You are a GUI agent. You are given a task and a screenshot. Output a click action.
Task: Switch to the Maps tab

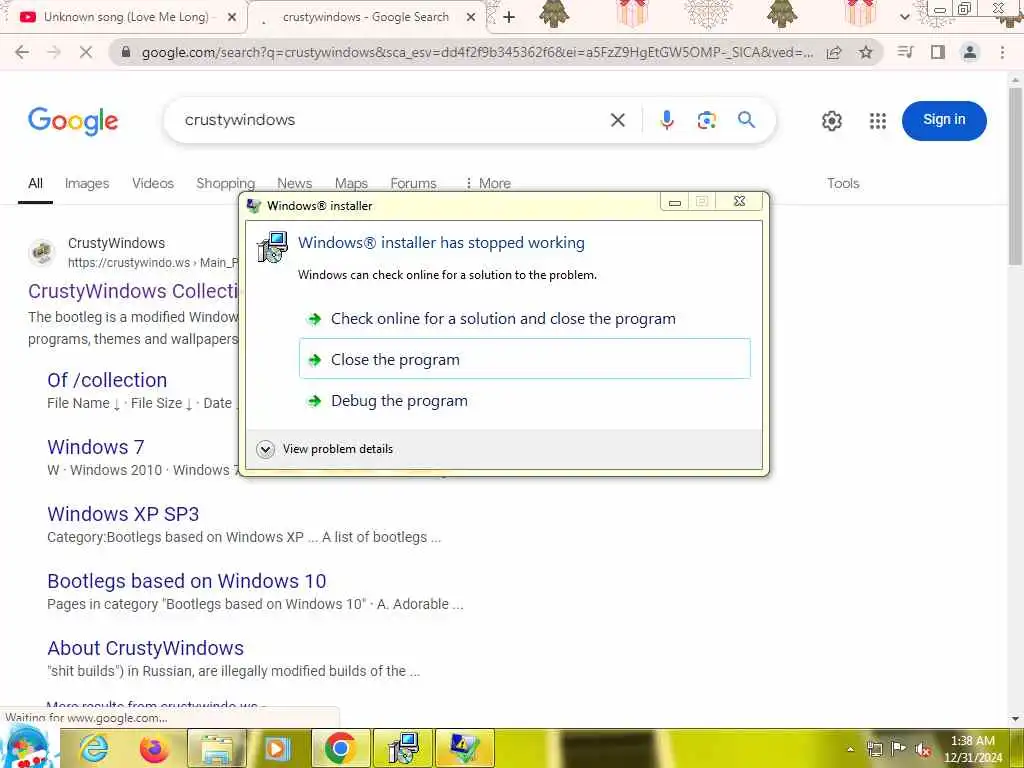click(x=351, y=184)
